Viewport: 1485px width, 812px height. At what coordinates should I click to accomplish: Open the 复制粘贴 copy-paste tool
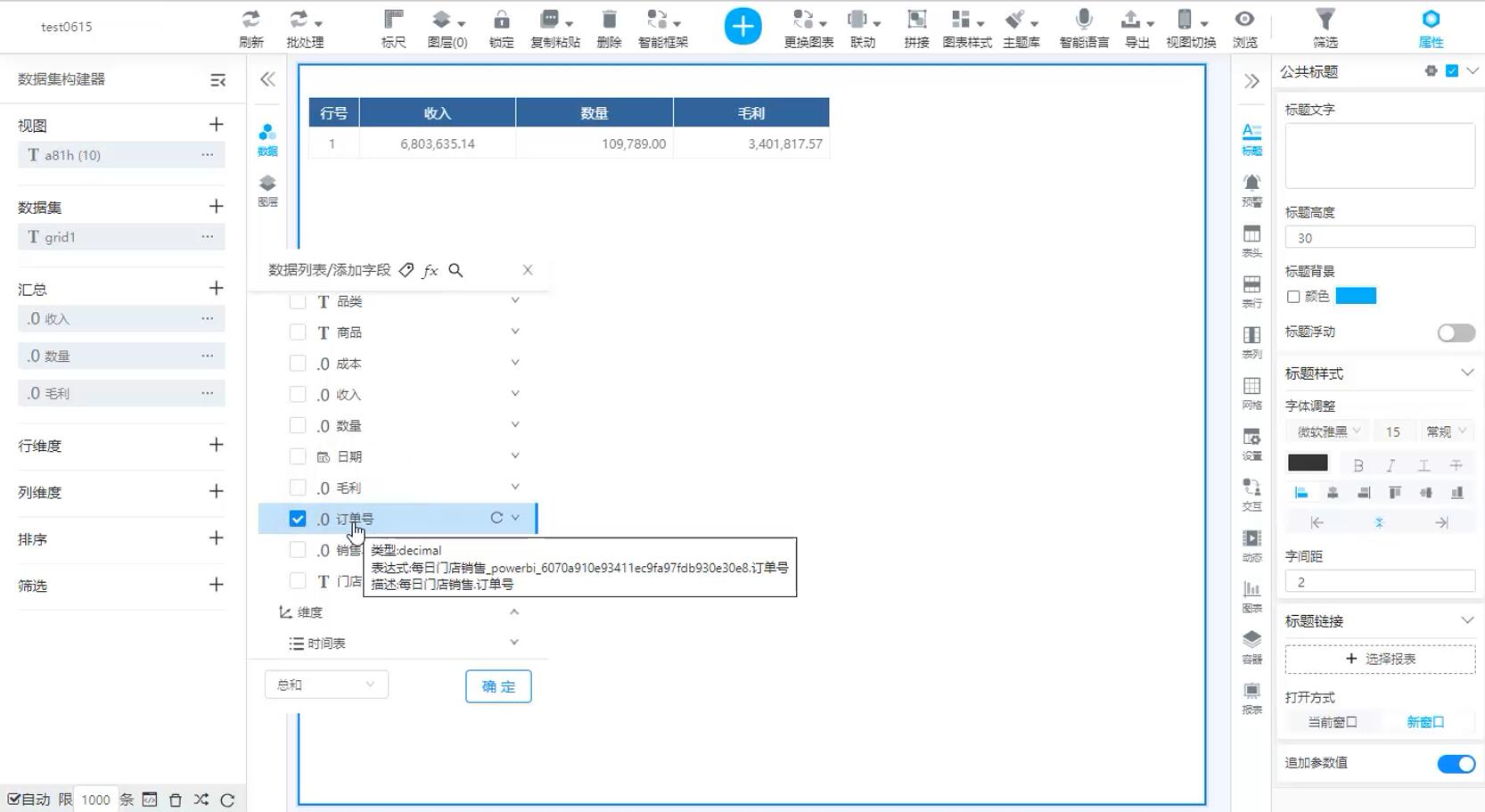tap(555, 28)
